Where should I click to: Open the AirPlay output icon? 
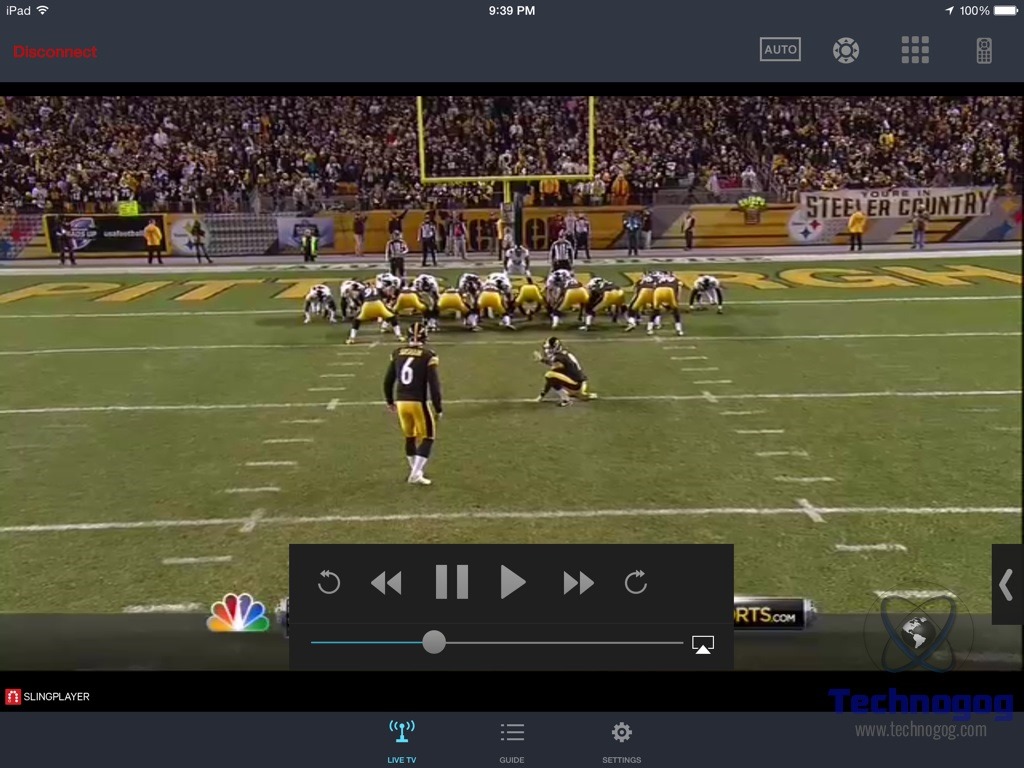point(703,645)
